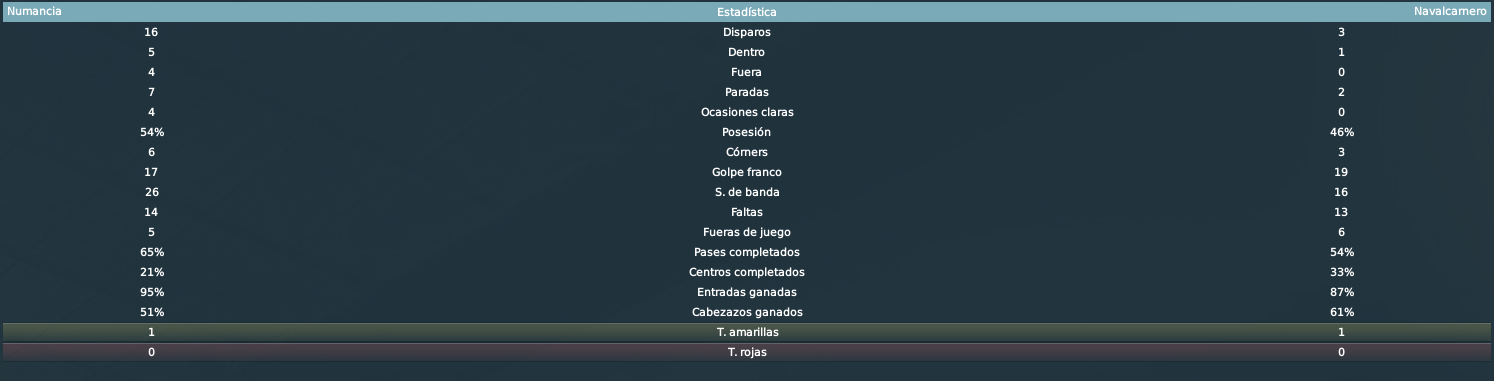The image size is (1494, 381).
Task: Click the Golpe franco label
Action: tap(747, 172)
